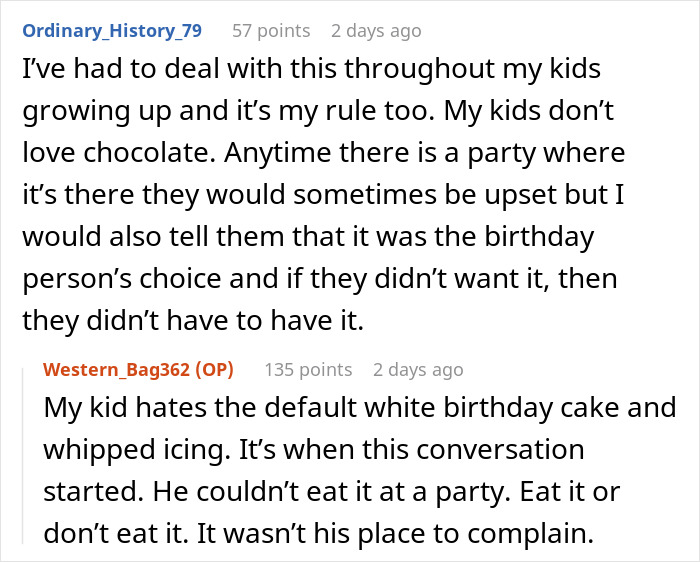Open the Western_Bag362 user profile
This screenshot has width=700, height=562.
click(x=122, y=370)
